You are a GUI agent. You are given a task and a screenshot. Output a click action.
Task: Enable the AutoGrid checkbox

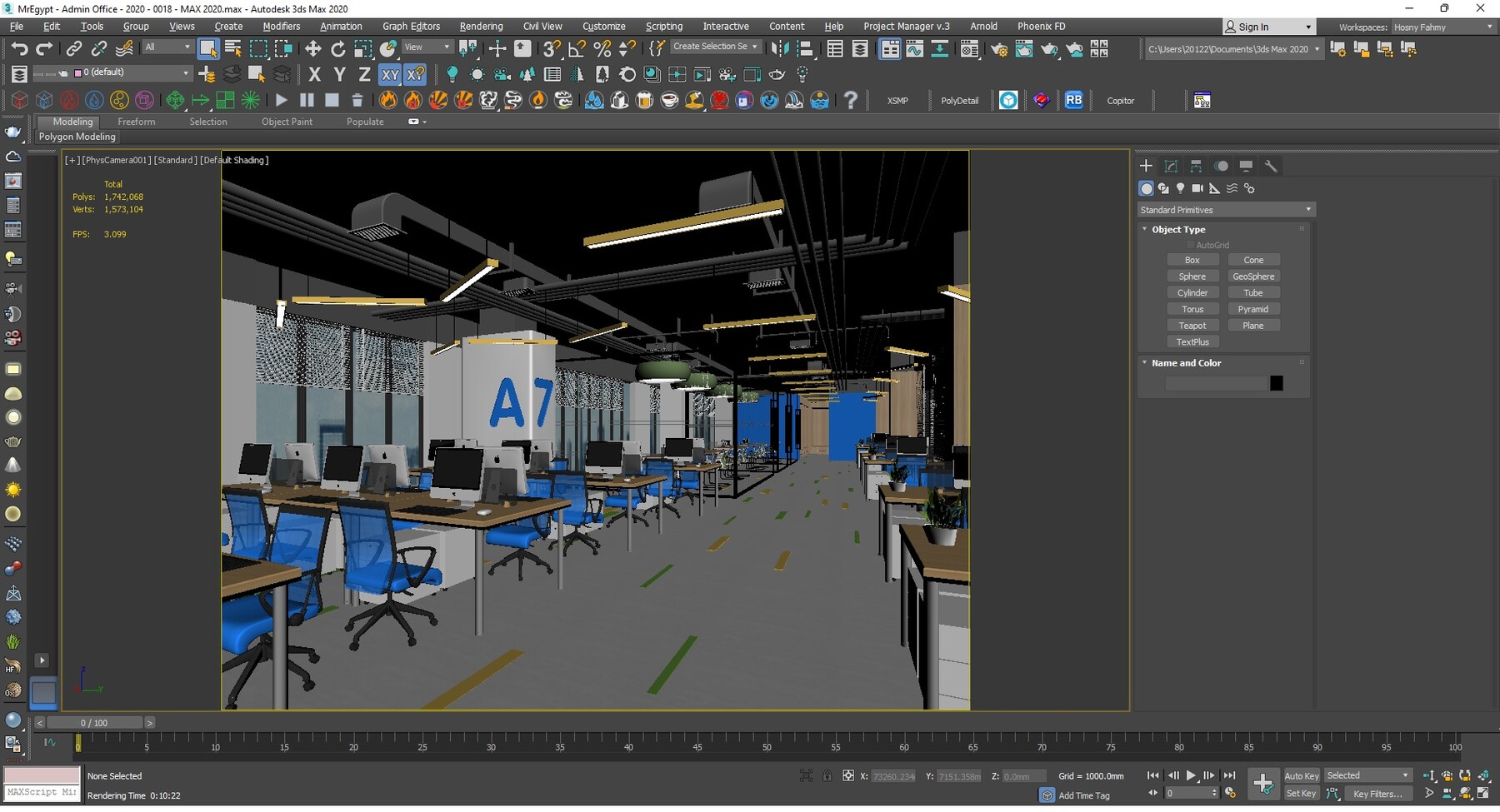[1192, 245]
